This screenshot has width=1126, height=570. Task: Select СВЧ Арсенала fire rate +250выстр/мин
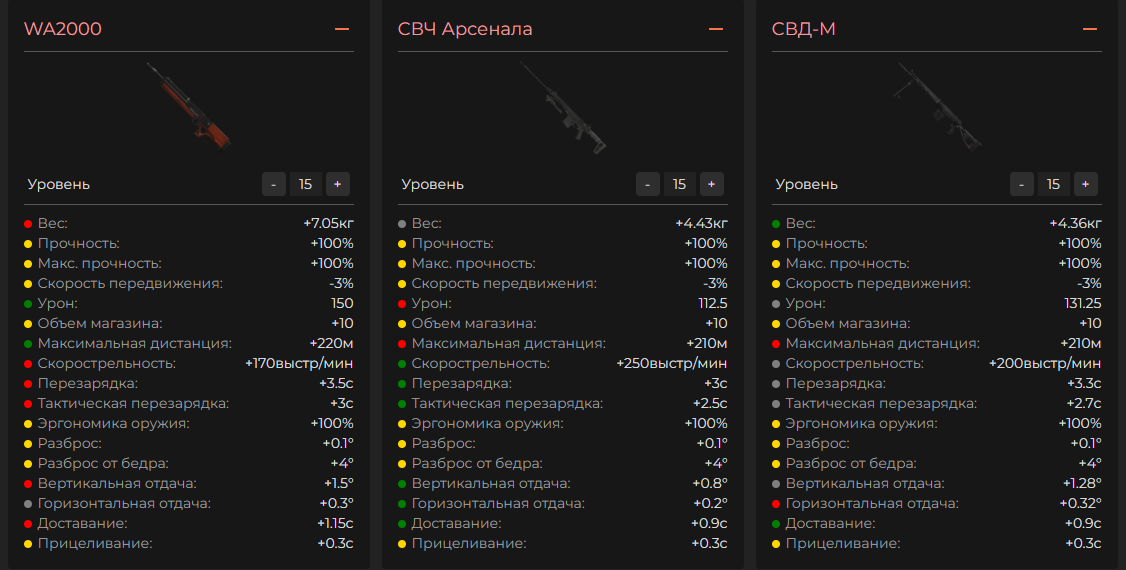pyautogui.click(x=672, y=363)
